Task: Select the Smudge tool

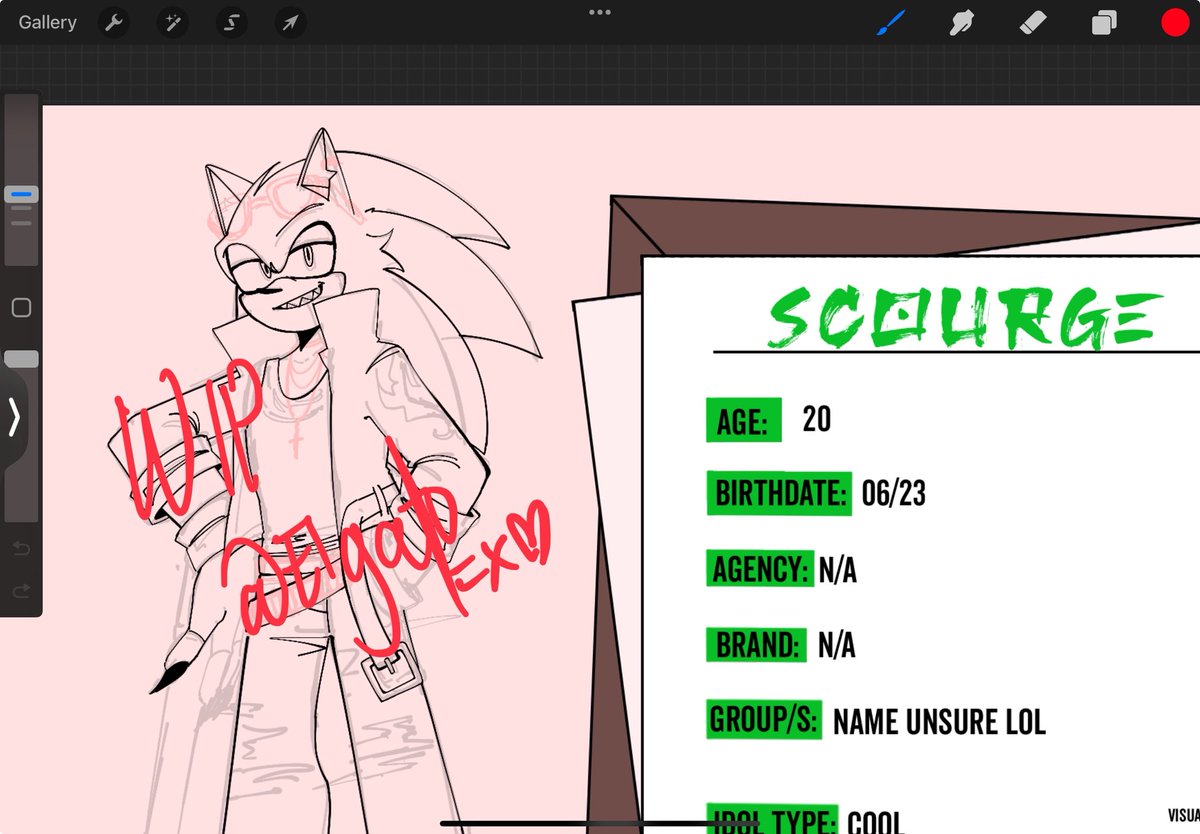Action: pos(961,22)
